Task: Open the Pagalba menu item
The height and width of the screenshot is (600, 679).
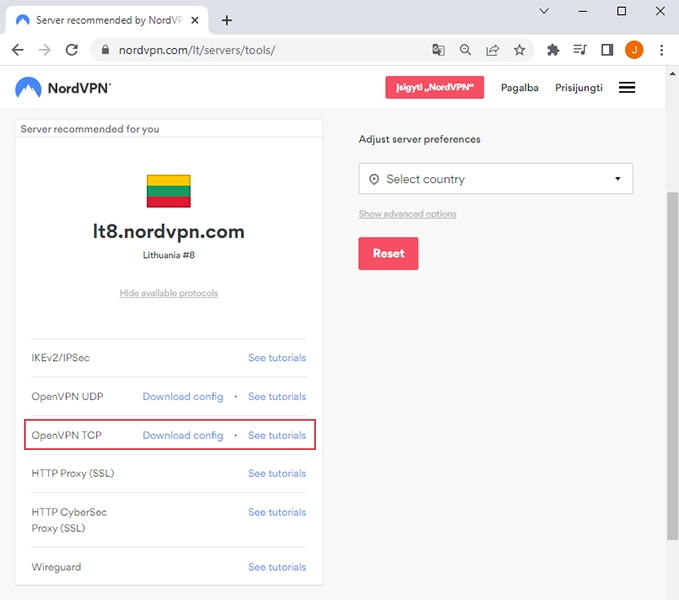Action: (x=519, y=88)
